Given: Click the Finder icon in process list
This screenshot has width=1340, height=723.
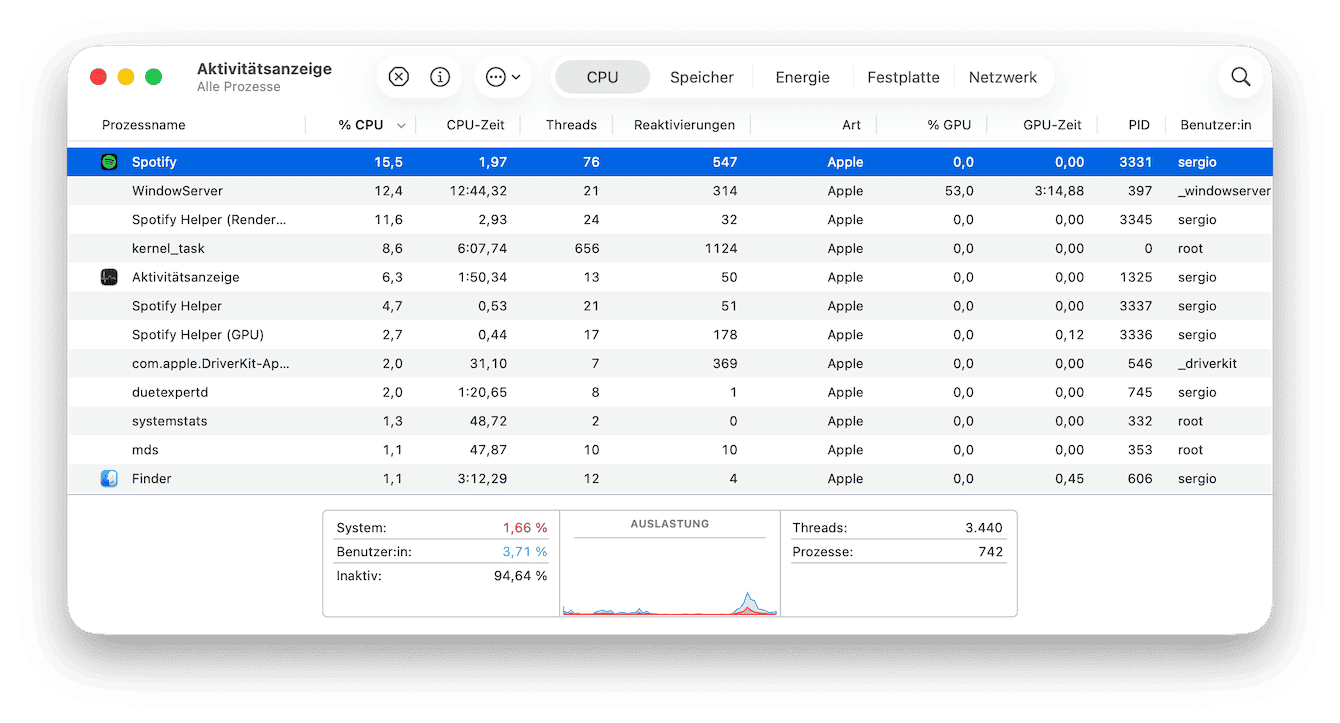Looking at the screenshot, I should 110,479.
